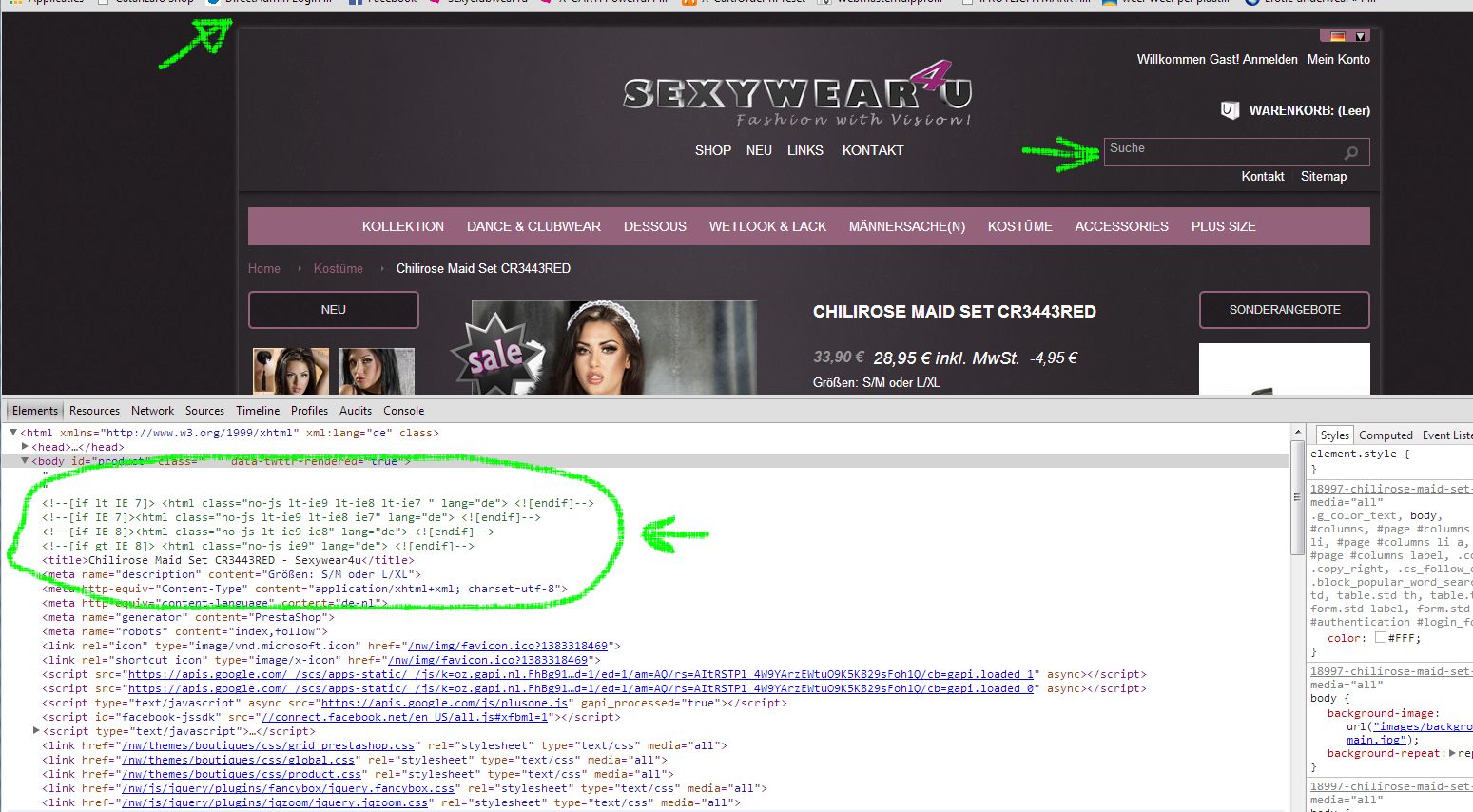Select SHOP in the top menu
1473x812 pixels.
pos(713,150)
